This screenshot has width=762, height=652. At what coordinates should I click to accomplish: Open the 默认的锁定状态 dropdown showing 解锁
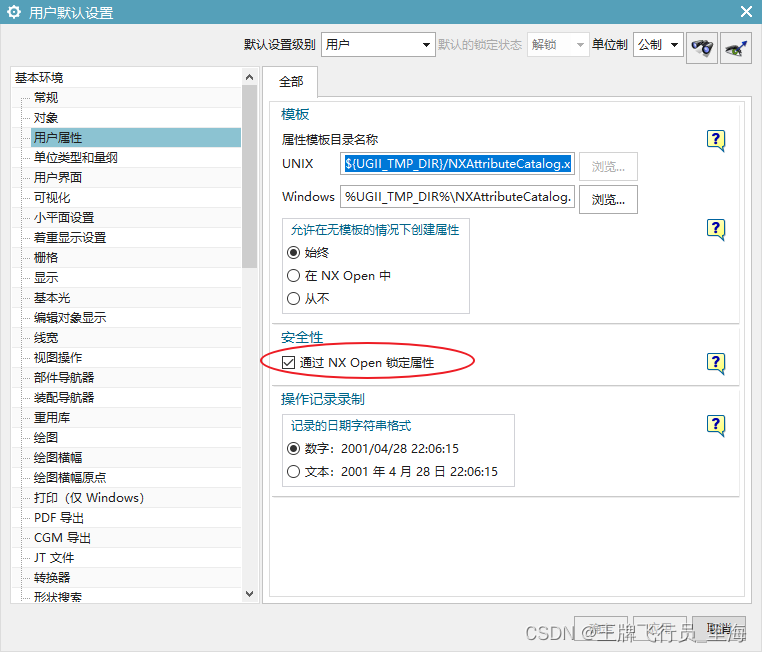click(x=558, y=45)
